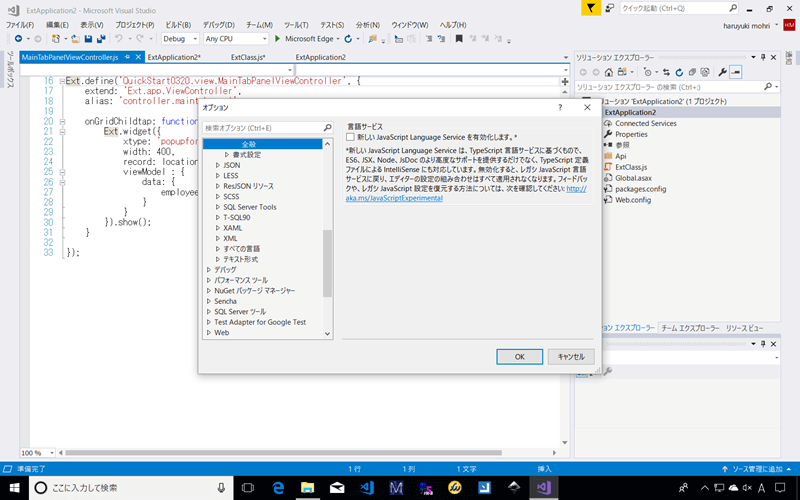Screen dimensions: 800x500
Task: Open the ファイル(F) menu
Action: (x=20, y=24)
